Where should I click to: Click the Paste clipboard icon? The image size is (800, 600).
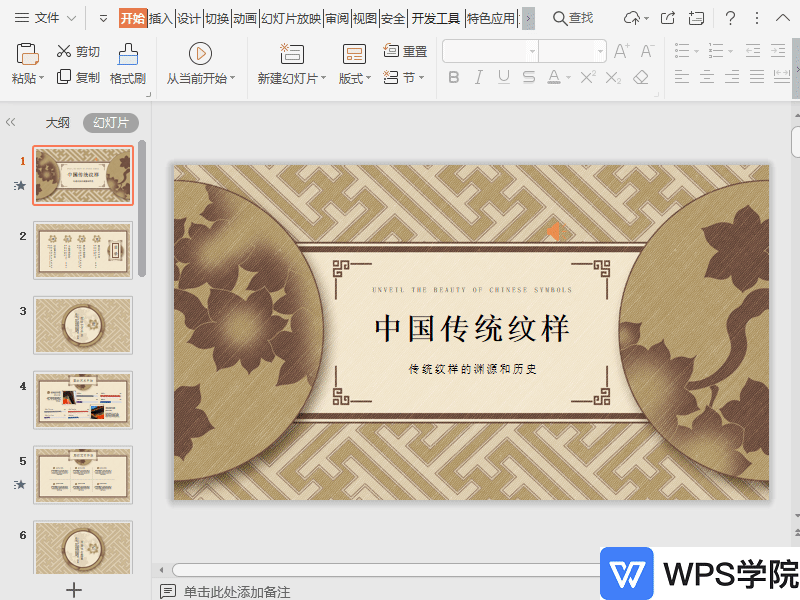(x=28, y=54)
